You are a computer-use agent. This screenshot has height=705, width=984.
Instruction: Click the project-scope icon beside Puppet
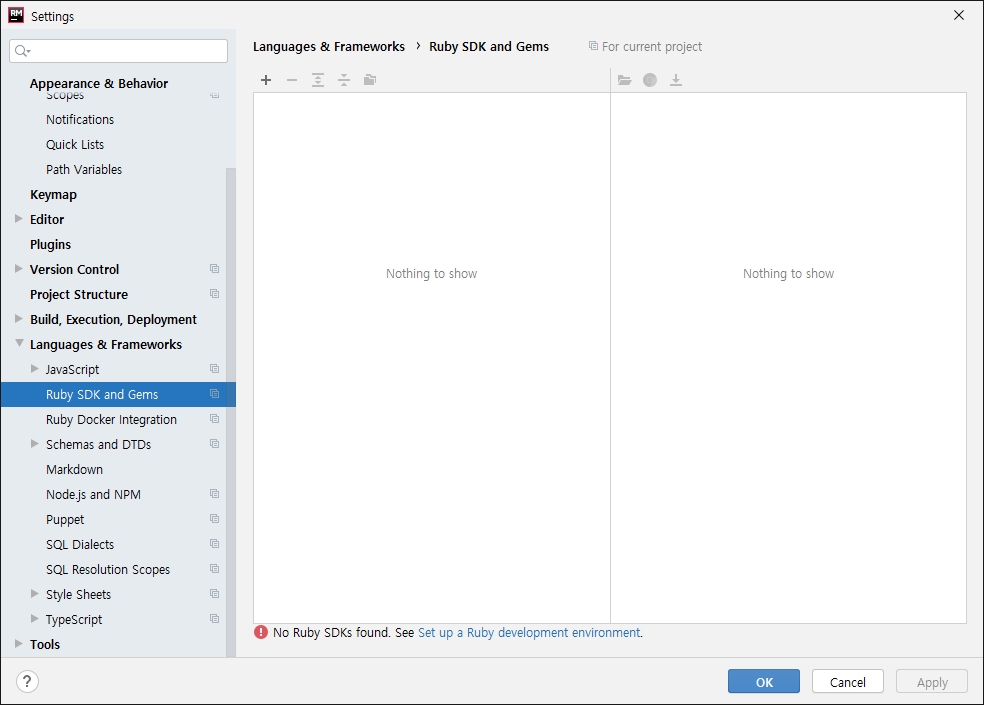[x=215, y=519]
